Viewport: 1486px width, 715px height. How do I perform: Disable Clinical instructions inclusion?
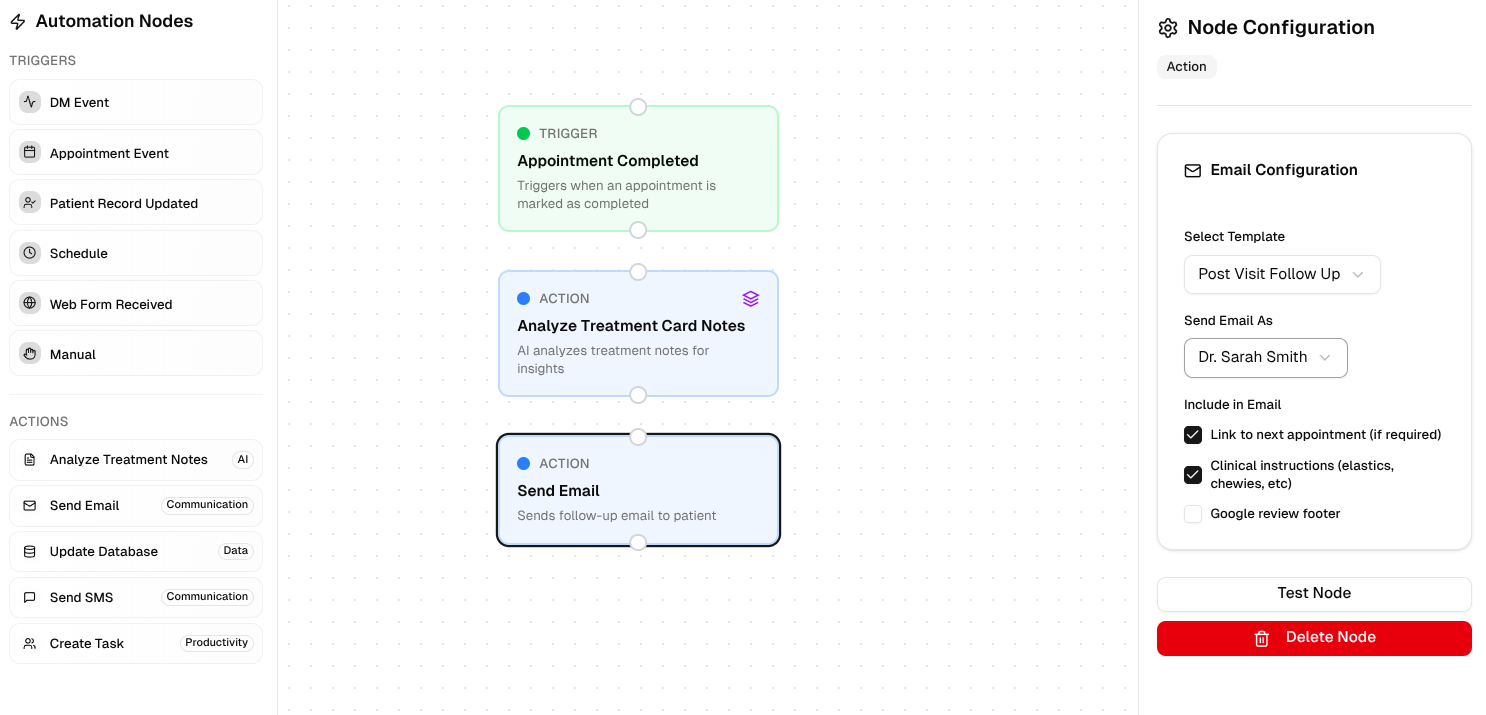1193,474
